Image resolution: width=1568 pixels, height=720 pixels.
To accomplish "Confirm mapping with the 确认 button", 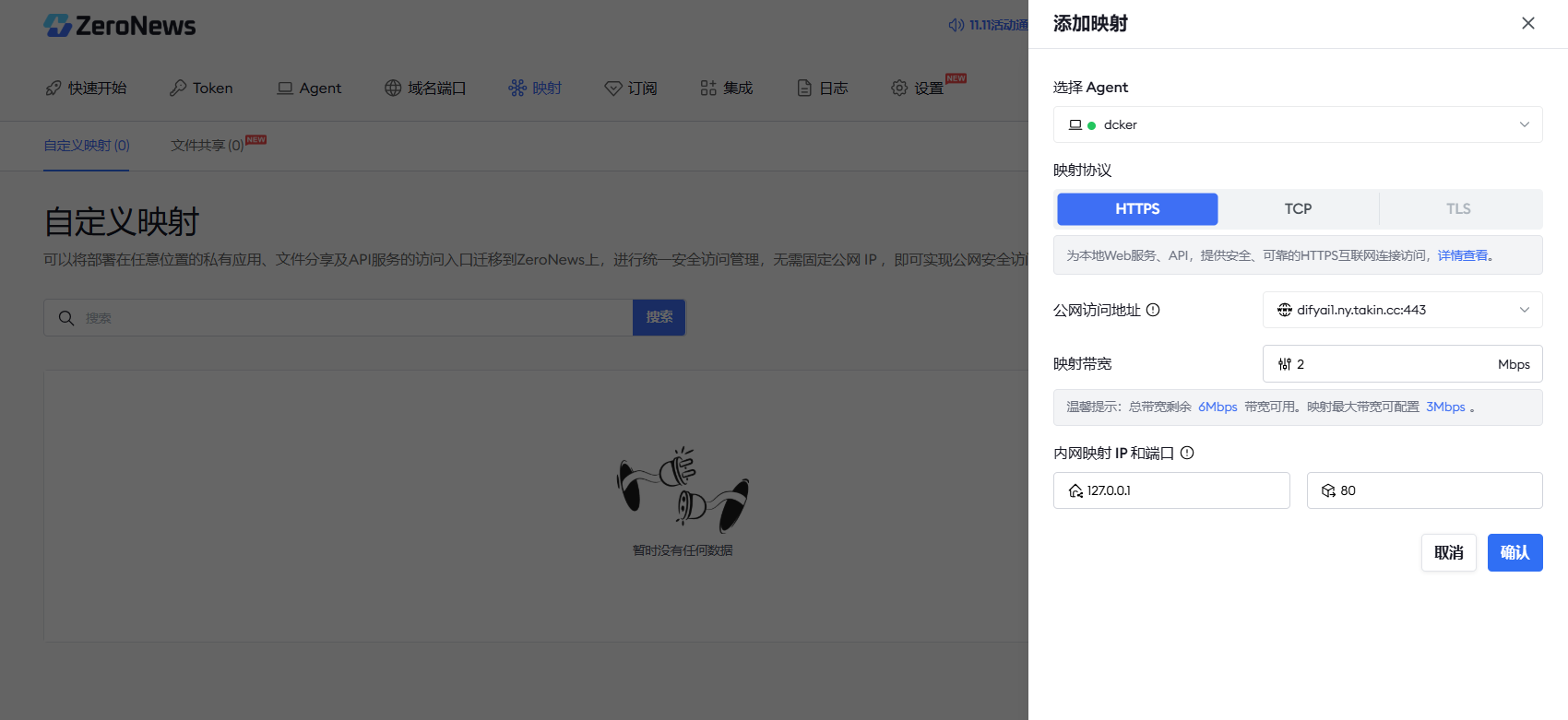I will (x=1515, y=552).
